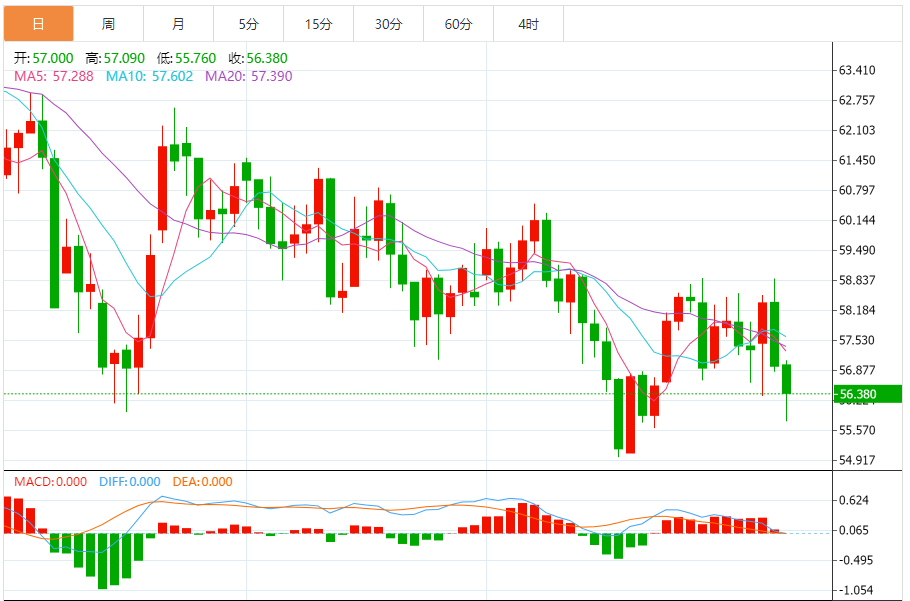Screen dimensions: 910x601
Task: Select the 日 daily chart tab
Action: point(39,24)
